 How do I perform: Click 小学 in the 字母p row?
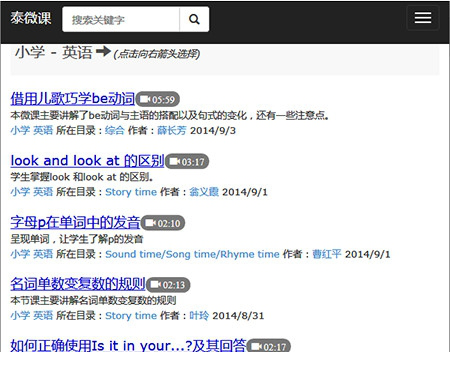[x=20, y=254]
